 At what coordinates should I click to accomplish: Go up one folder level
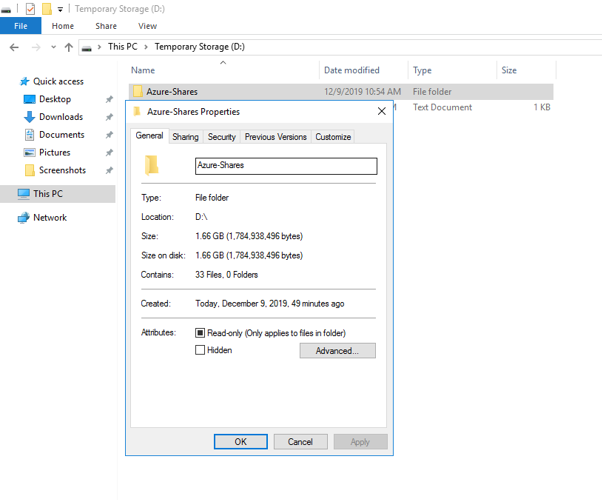[x=69, y=47]
